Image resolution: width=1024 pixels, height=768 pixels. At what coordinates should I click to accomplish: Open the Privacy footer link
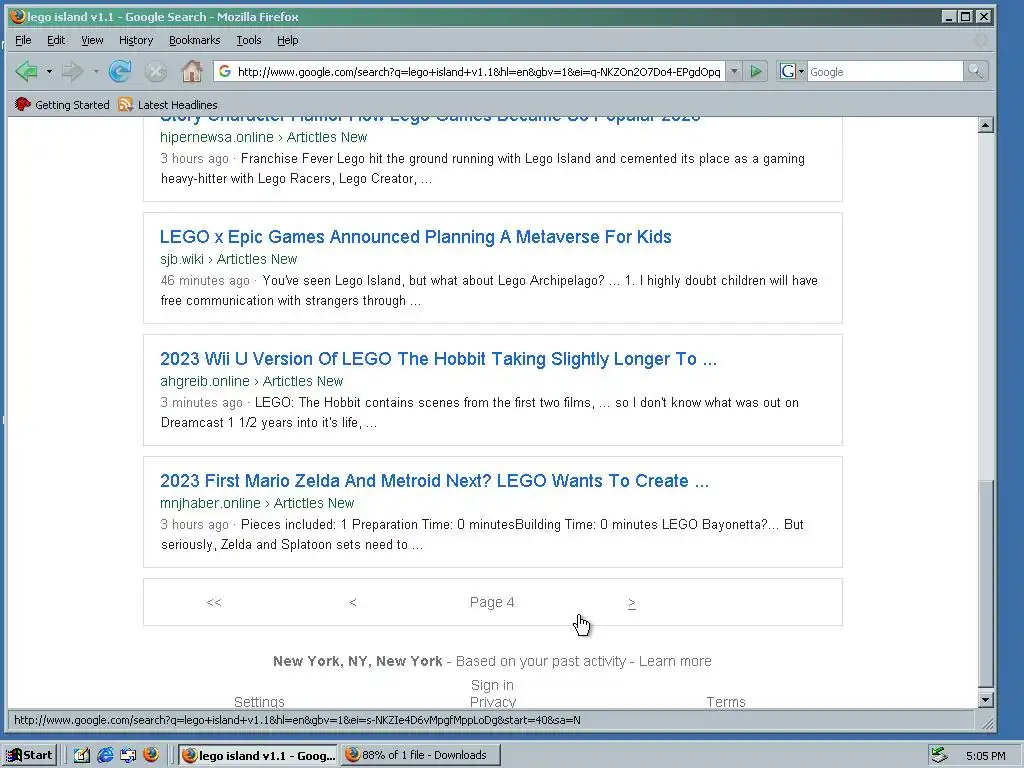click(492, 701)
